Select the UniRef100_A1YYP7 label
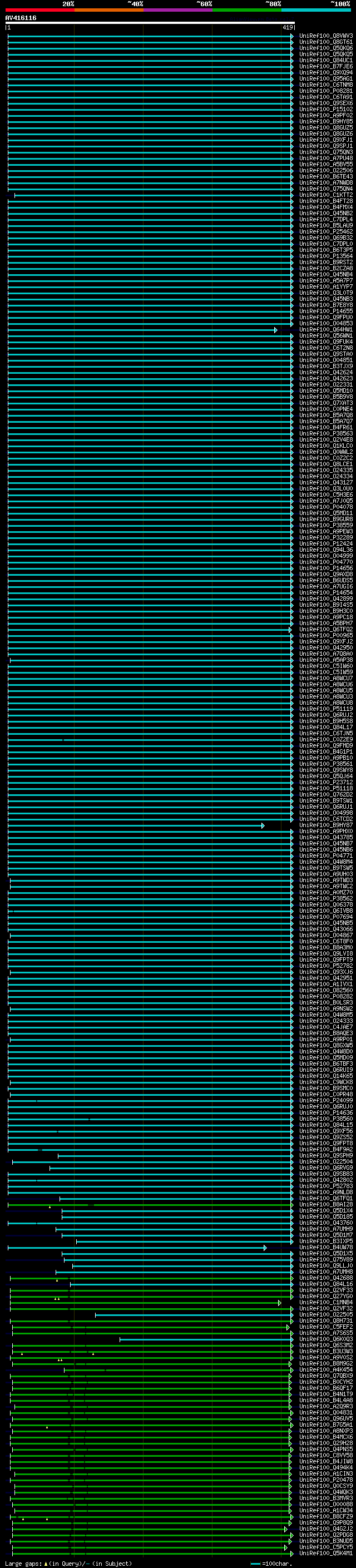Image resolution: width=356 pixels, height=1568 pixels. (x=326, y=286)
